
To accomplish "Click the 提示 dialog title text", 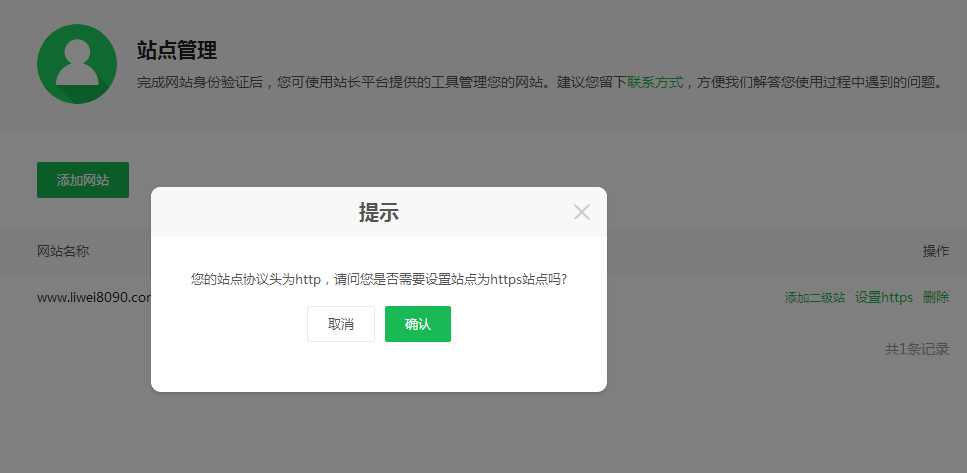I will pos(379,212).
